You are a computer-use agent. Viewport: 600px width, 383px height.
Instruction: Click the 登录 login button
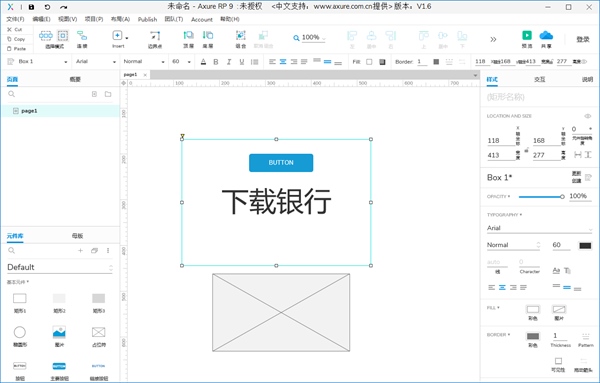pyautogui.click(x=583, y=39)
